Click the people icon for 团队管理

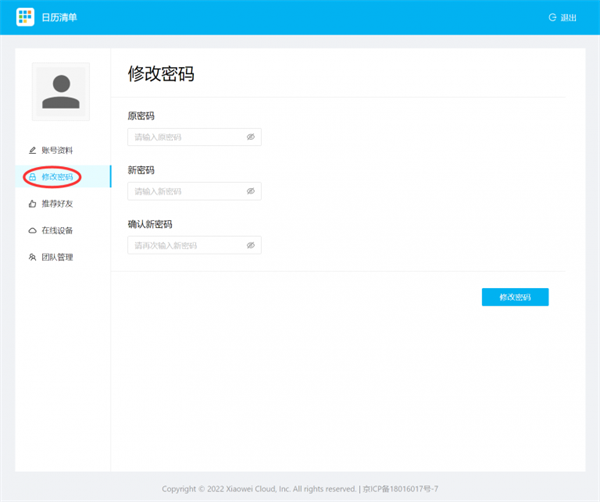point(32,258)
